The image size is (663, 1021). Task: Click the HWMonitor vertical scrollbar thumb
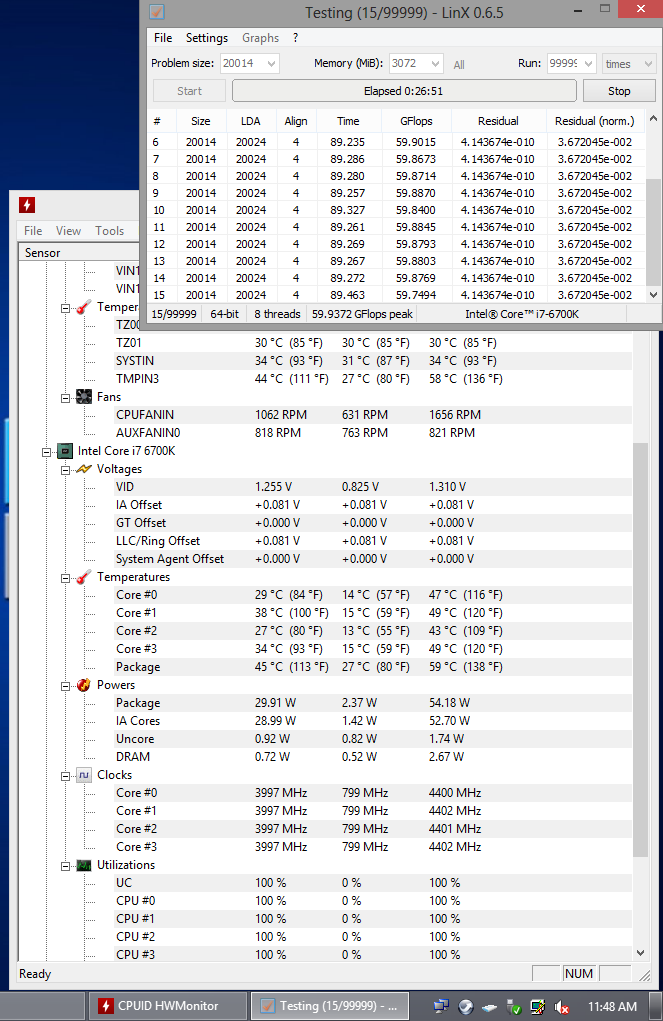(640, 649)
